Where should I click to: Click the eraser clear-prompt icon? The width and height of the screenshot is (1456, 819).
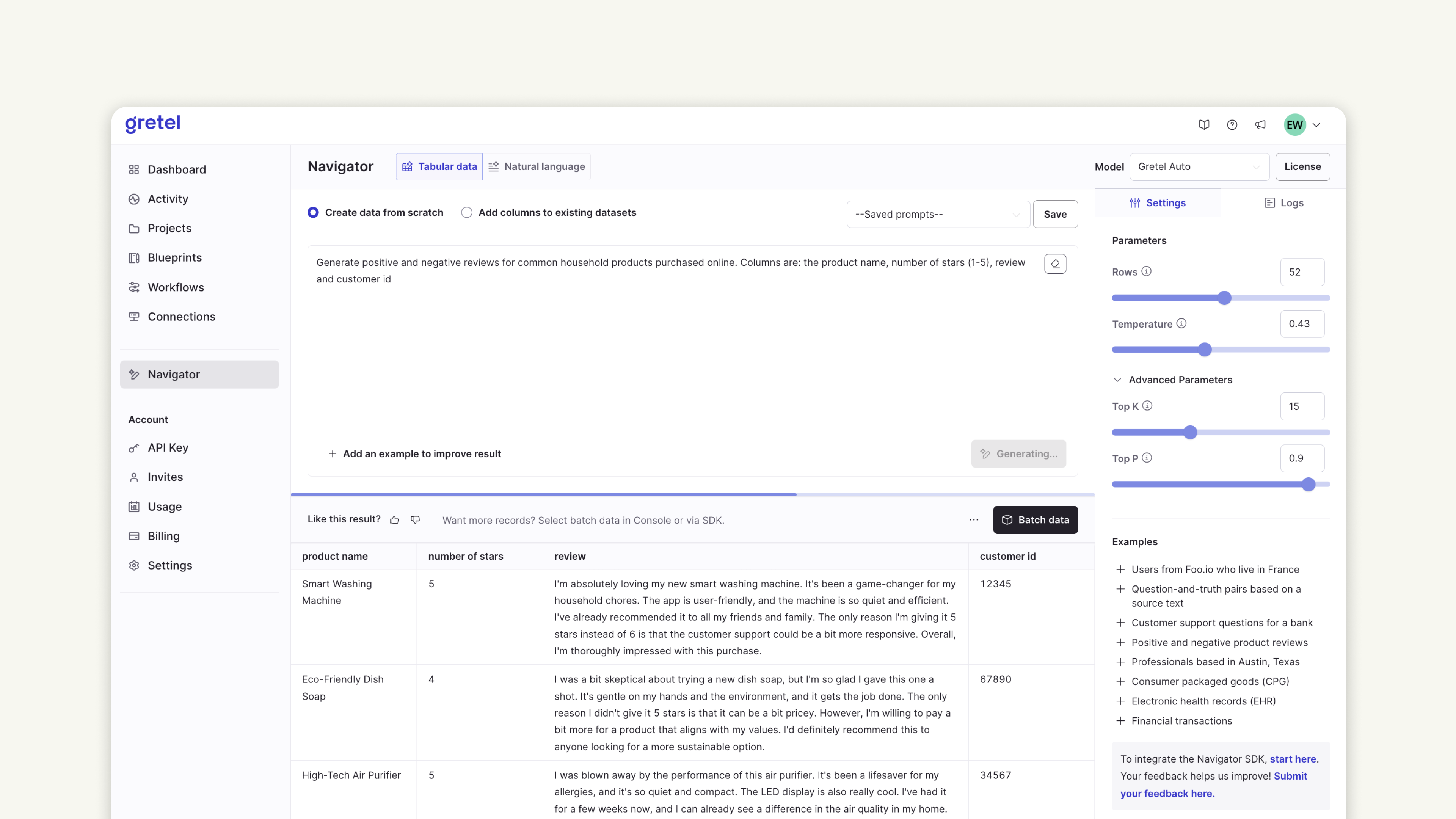pyautogui.click(x=1055, y=264)
